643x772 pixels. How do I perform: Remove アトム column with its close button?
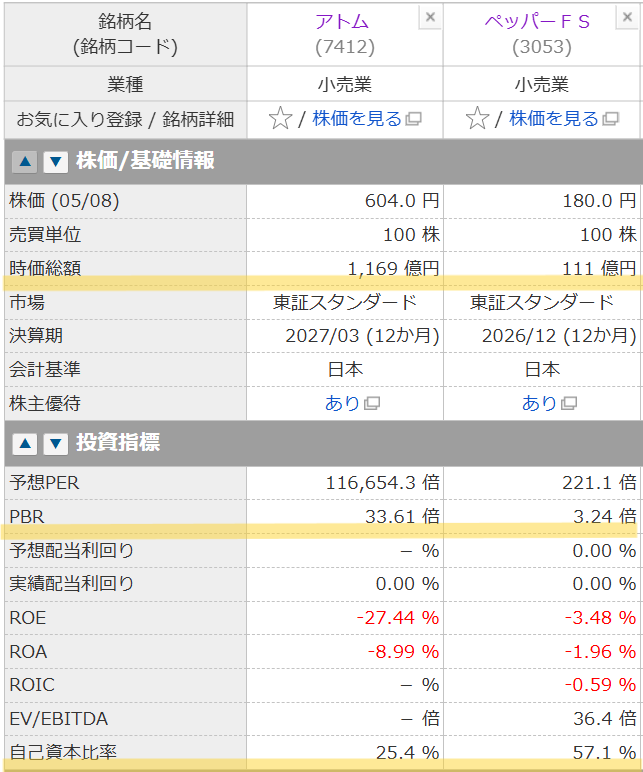pyautogui.click(x=430, y=17)
